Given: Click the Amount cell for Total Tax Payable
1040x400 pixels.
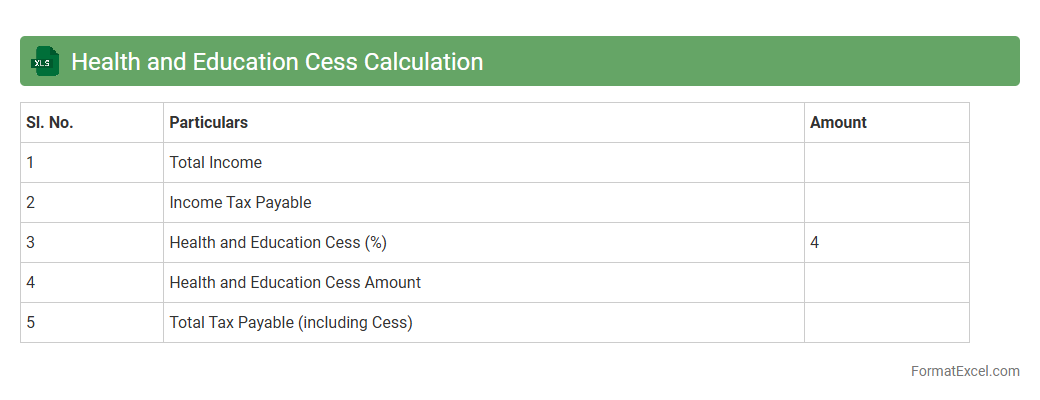Looking at the screenshot, I should (886, 323).
